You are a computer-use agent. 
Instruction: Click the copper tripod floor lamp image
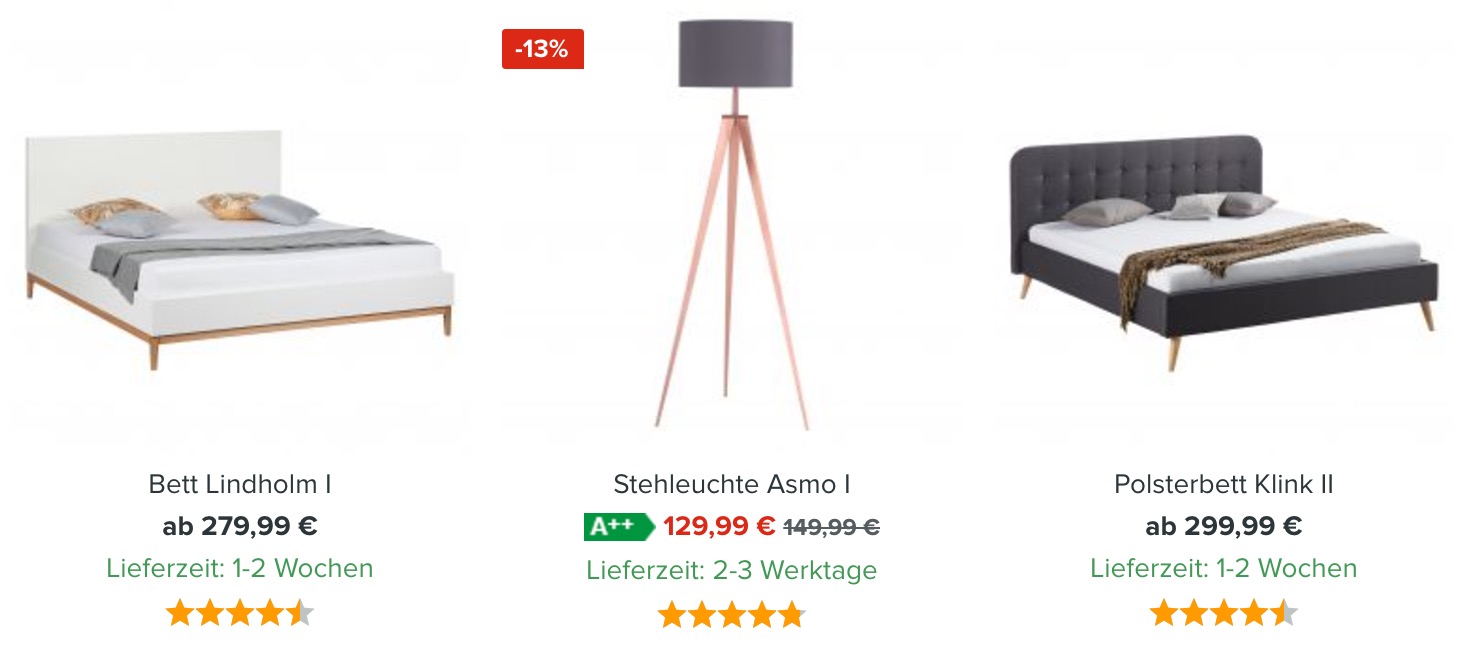click(734, 225)
